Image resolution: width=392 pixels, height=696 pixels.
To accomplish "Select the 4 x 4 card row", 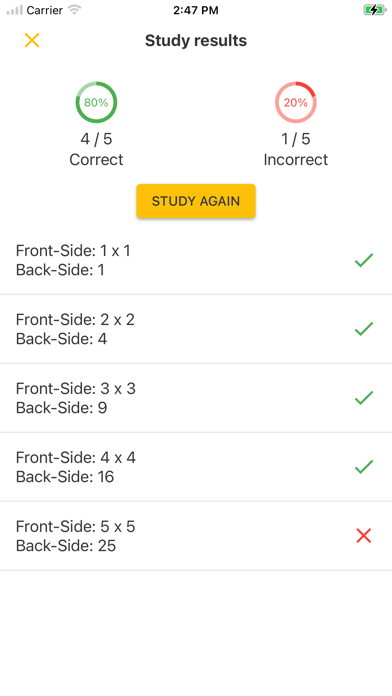I will click(196, 467).
